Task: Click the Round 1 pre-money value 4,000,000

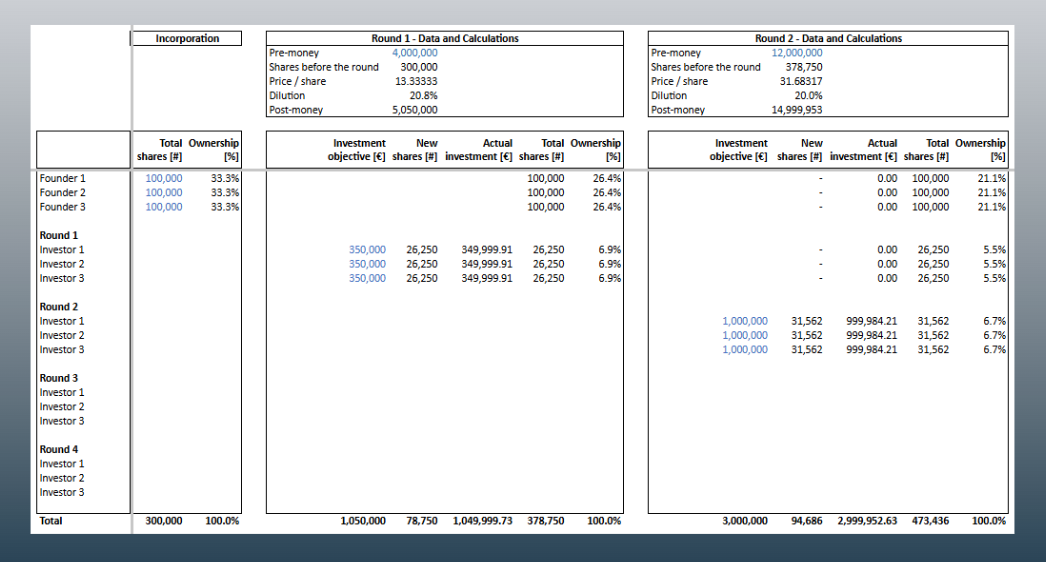Action: pos(414,52)
